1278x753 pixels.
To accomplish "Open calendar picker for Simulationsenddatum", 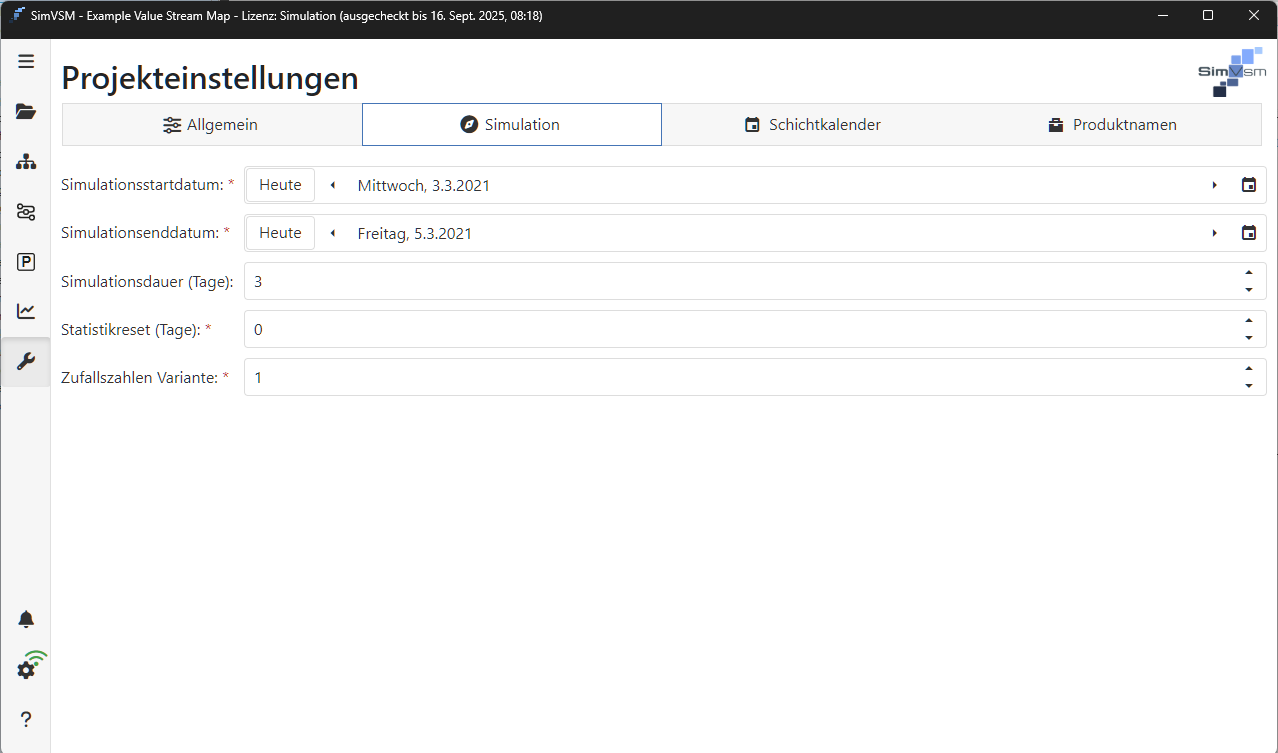I will 1248,233.
